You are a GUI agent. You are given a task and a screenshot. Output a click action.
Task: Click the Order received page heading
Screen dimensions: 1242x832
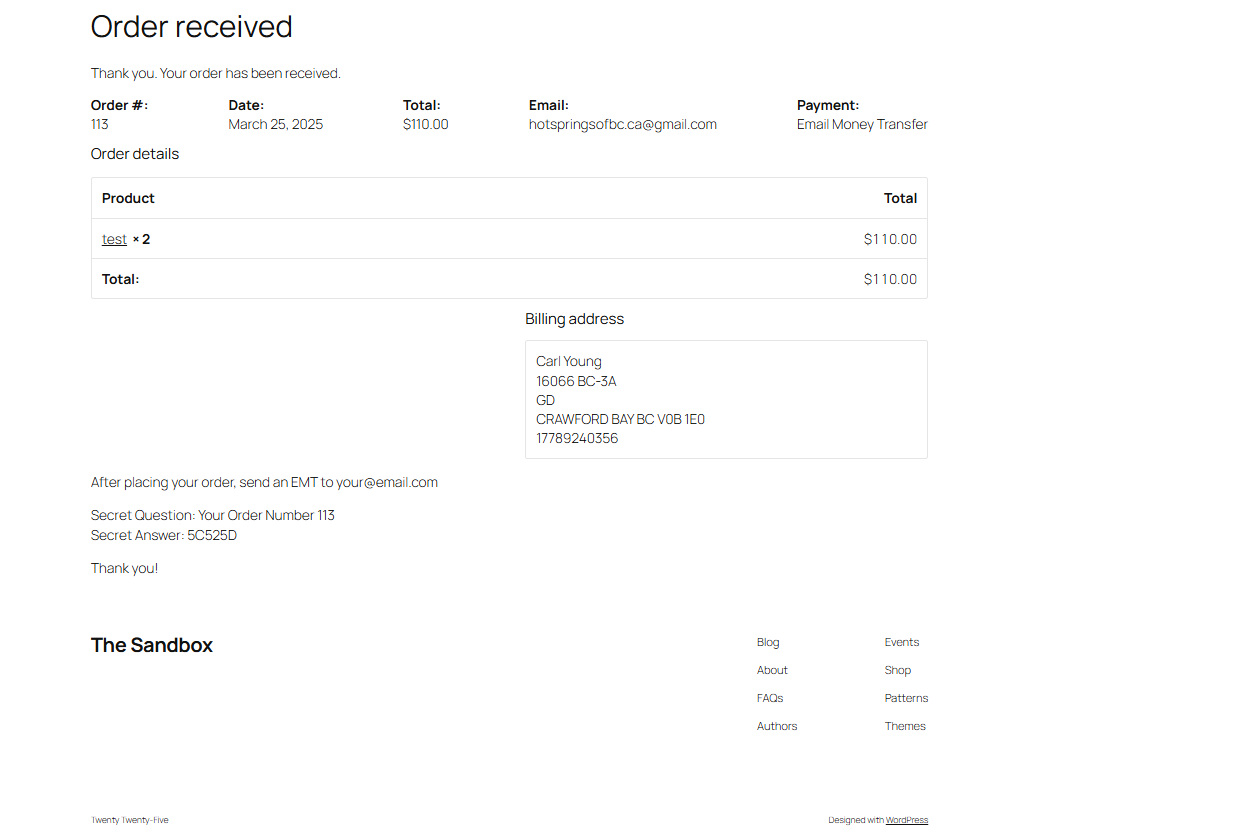pos(191,26)
